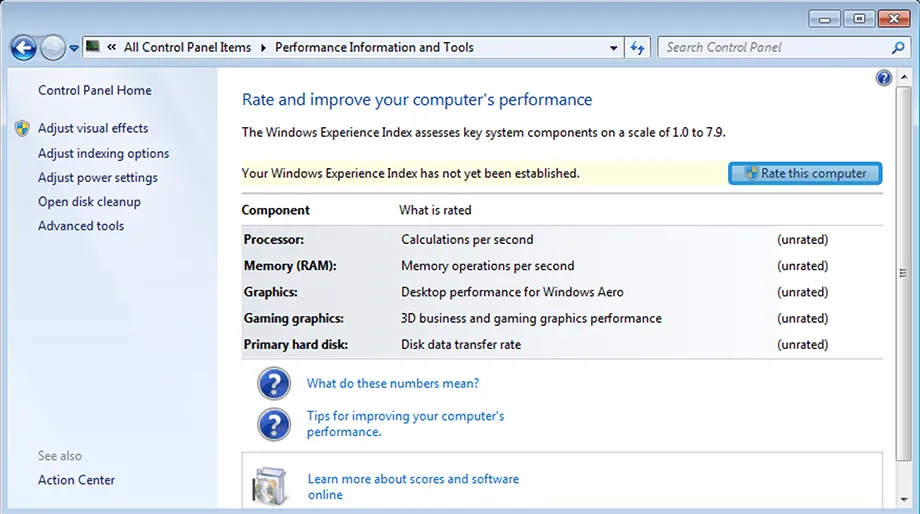This screenshot has width=920, height=514.
Task: Click the Graphics: row label
Action: (270, 292)
